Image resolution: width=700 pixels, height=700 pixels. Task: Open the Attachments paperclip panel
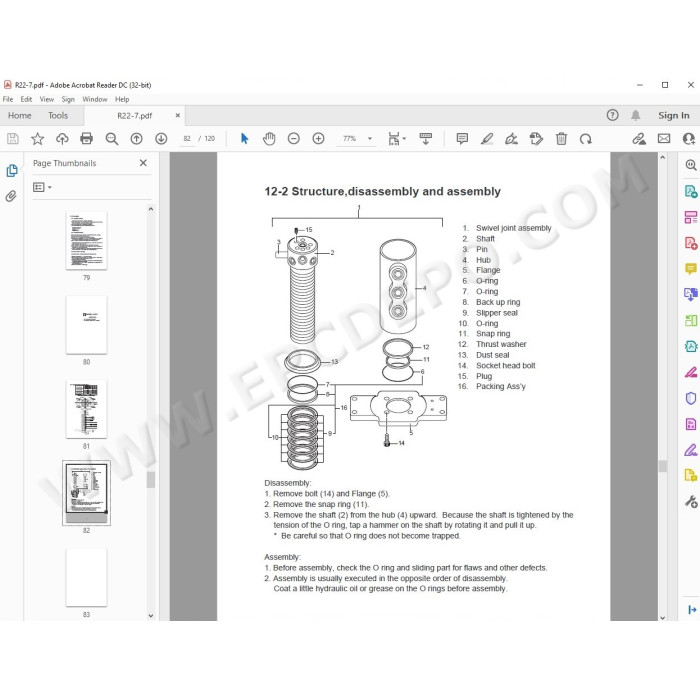[x=11, y=196]
